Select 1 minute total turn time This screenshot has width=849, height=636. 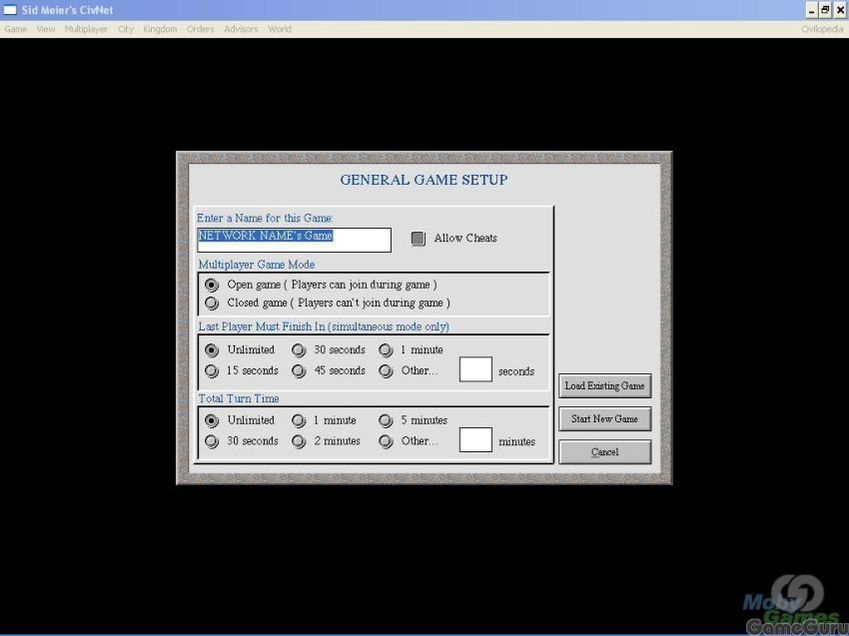[299, 421]
